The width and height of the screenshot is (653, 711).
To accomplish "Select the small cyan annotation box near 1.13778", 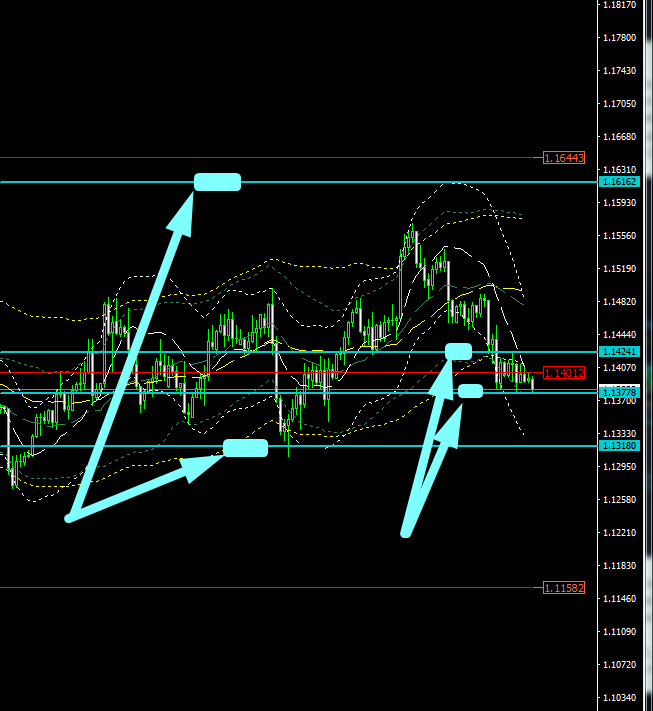I will (470, 390).
